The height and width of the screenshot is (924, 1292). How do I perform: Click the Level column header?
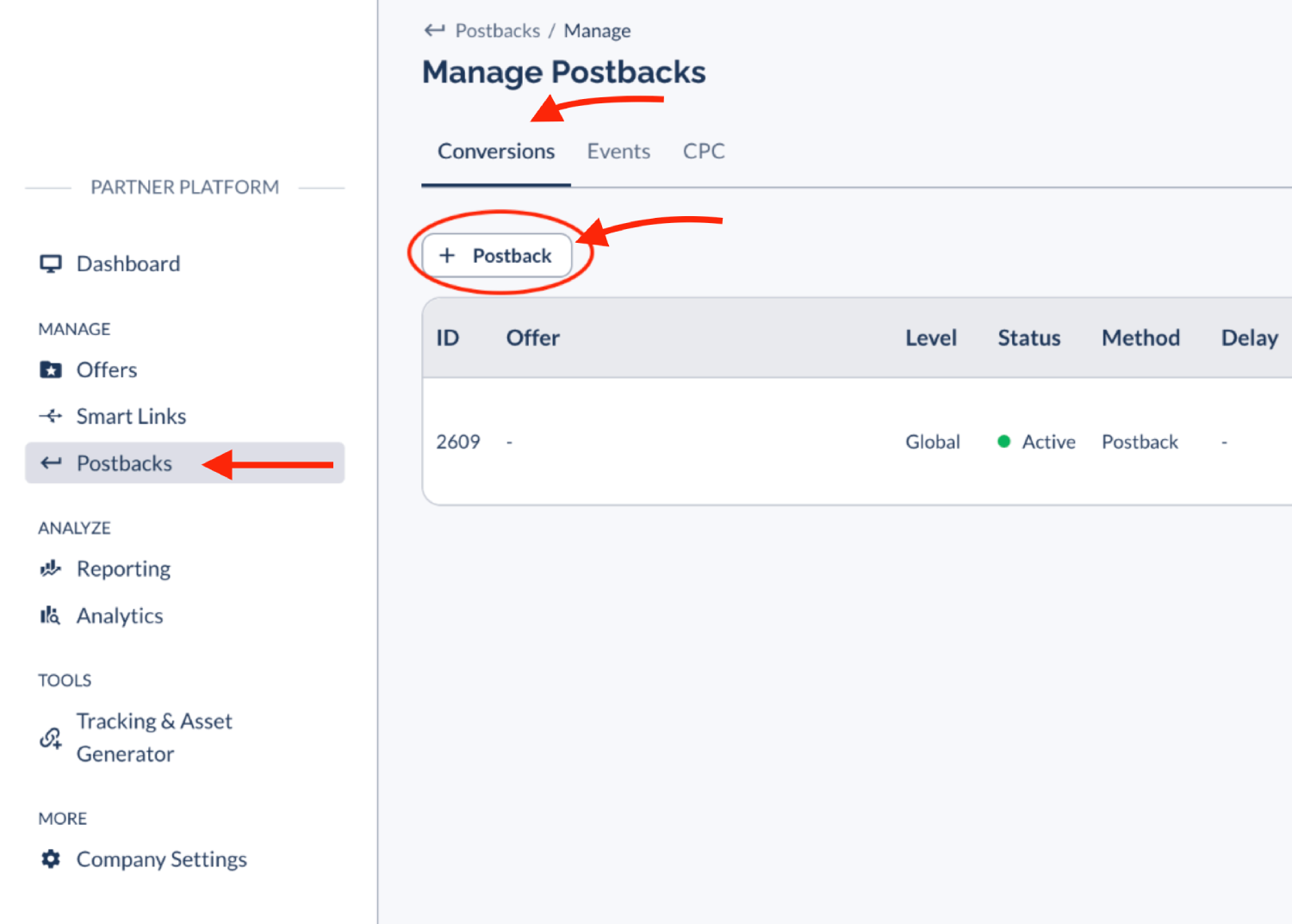tap(931, 338)
